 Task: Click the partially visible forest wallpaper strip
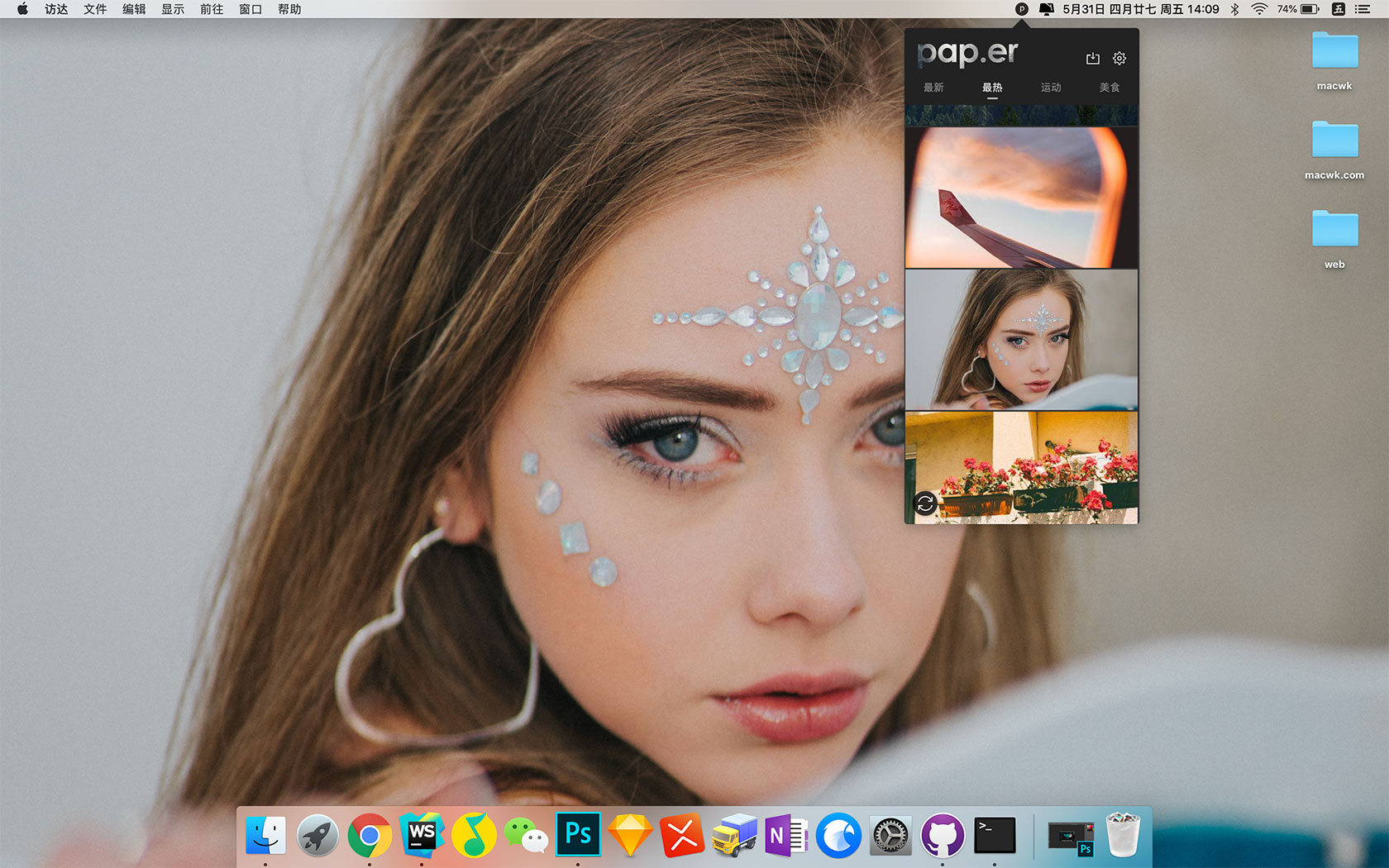click(x=1022, y=115)
